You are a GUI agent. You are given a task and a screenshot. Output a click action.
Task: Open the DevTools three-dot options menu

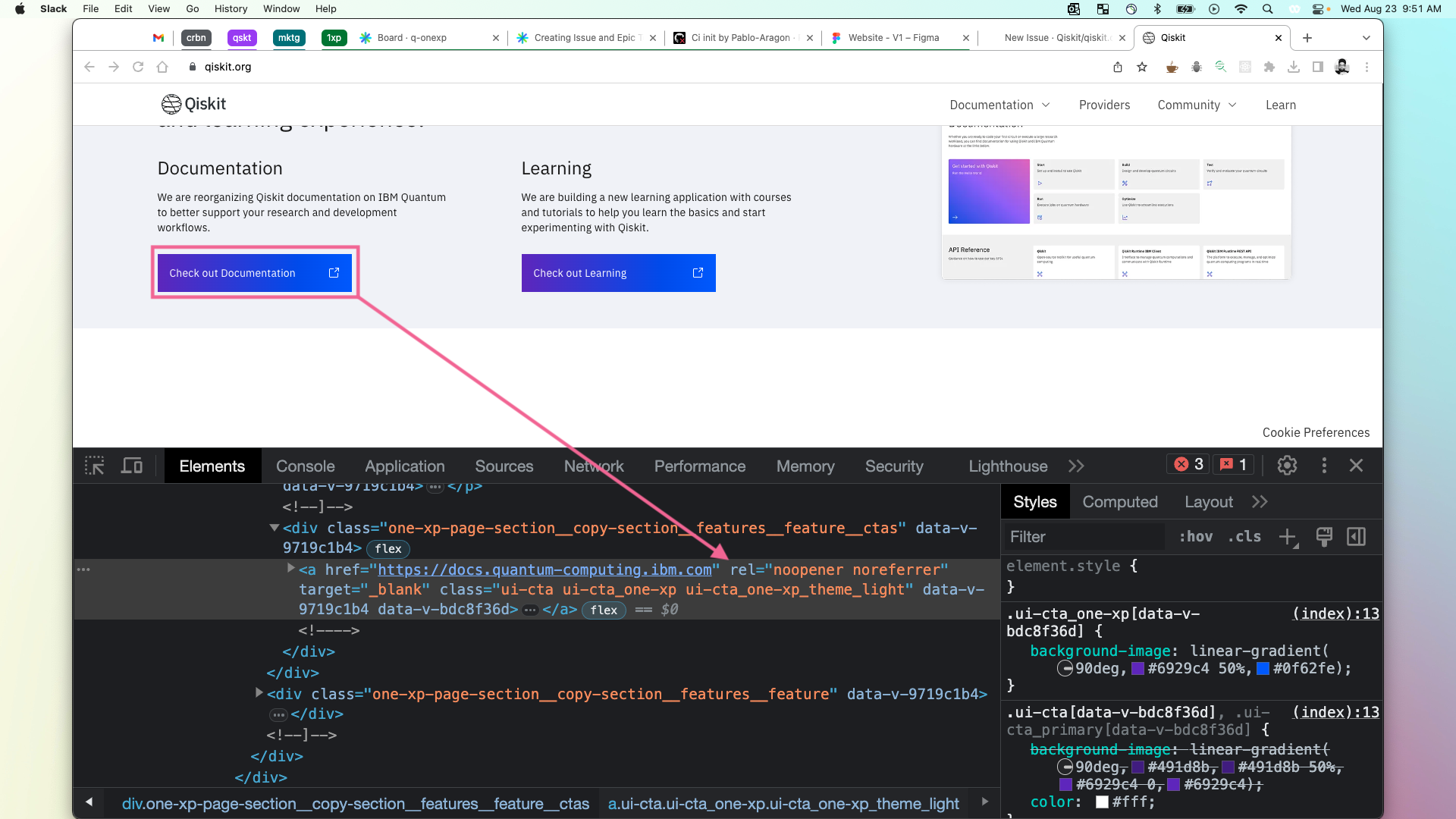pyautogui.click(x=1324, y=466)
